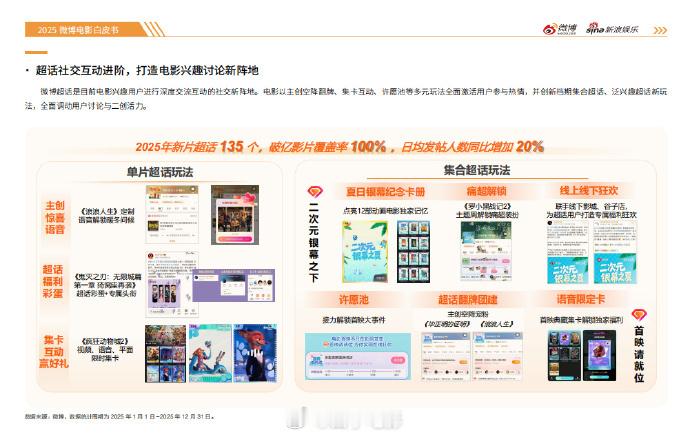Click the 《疯狂动物城2》视频、语音、平面 description
Image resolution: width=690 pixels, height=437 pixels.
105,349
